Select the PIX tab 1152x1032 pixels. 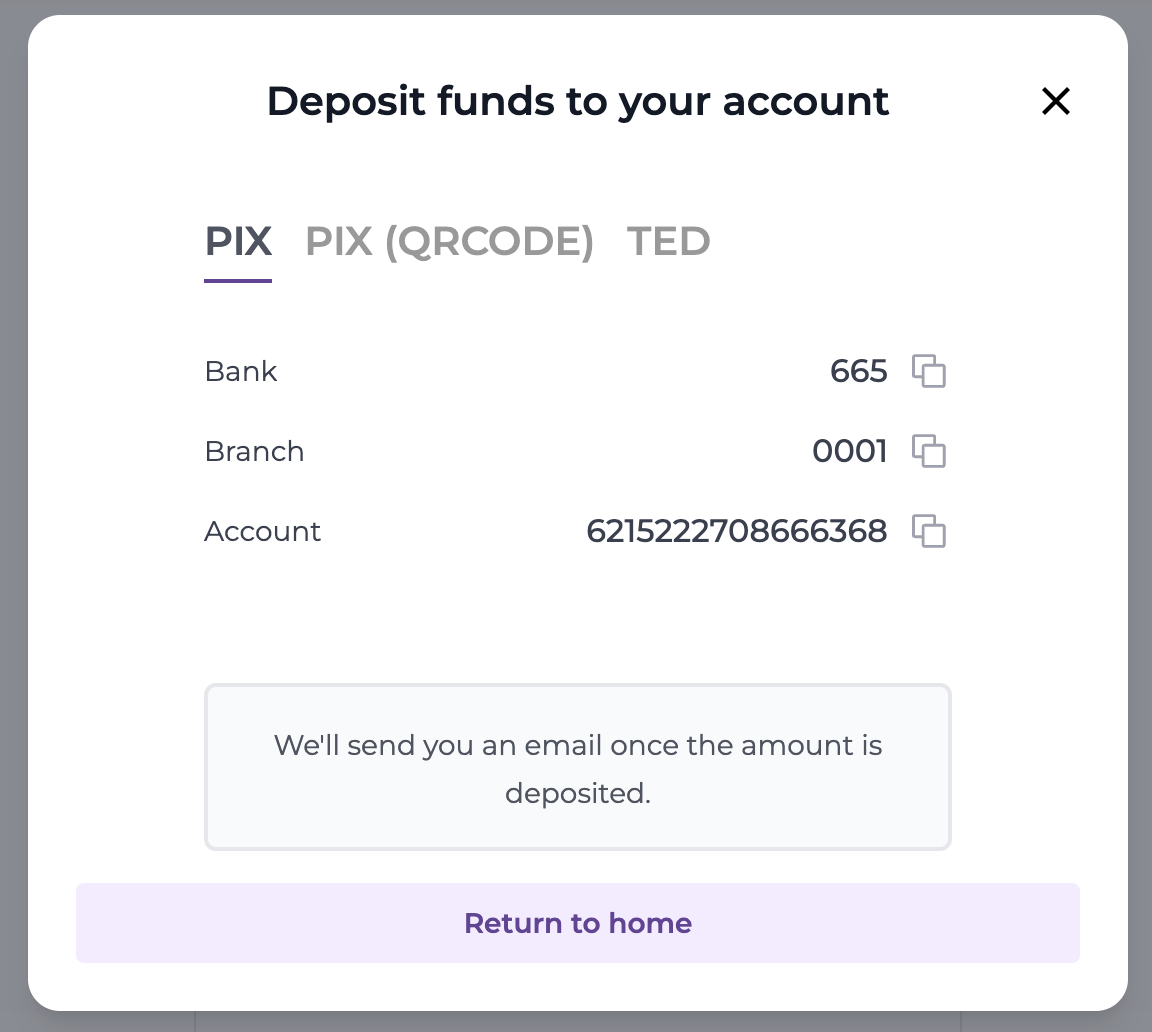[238, 241]
